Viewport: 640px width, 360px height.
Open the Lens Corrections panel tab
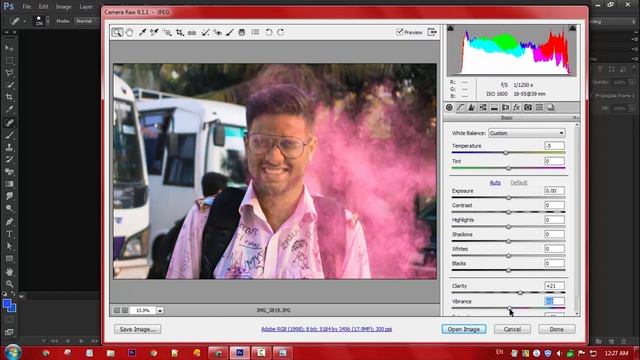pyautogui.click(x=505, y=107)
